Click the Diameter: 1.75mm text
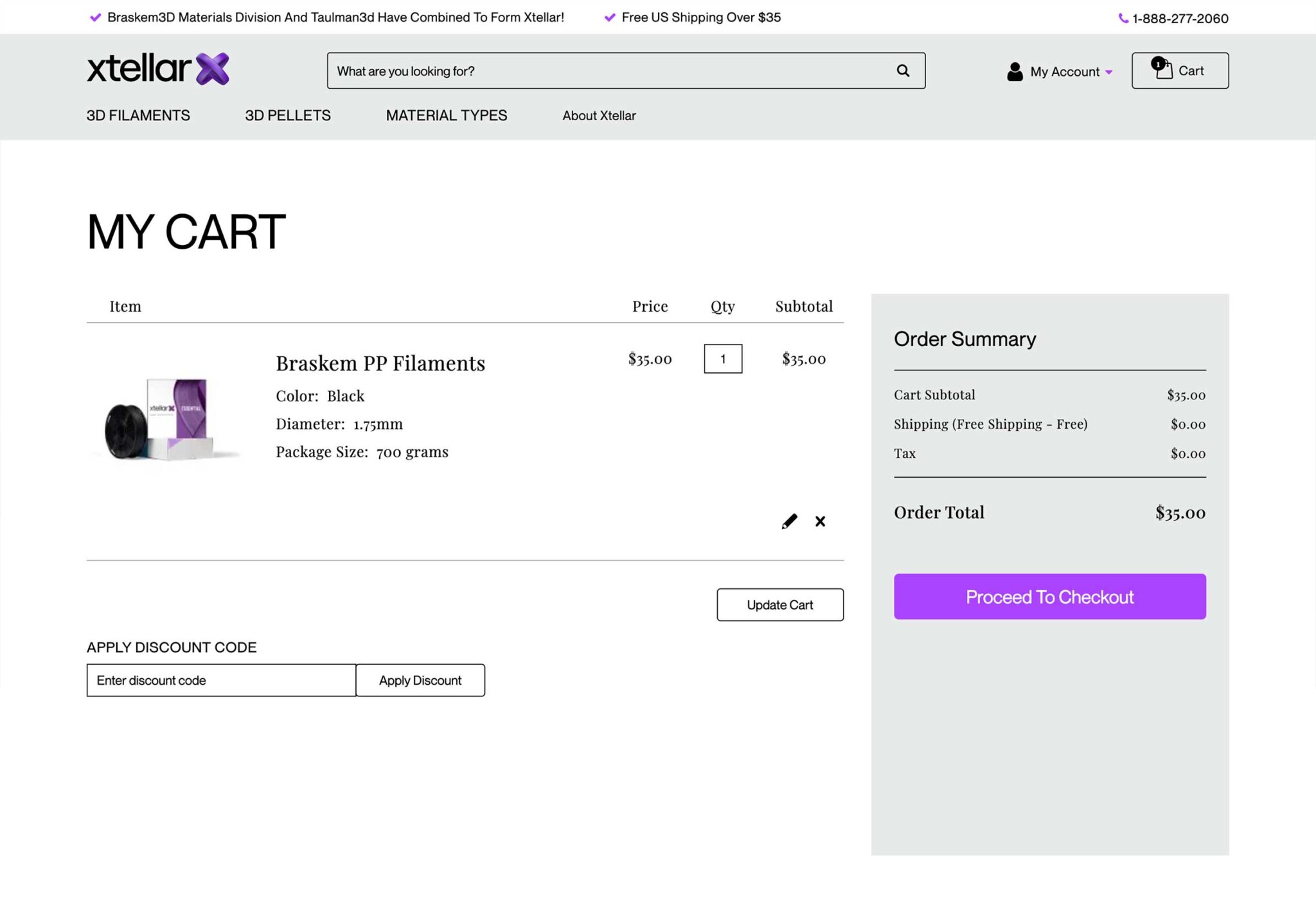Screen dimensions: 1316x920 point(339,424)
